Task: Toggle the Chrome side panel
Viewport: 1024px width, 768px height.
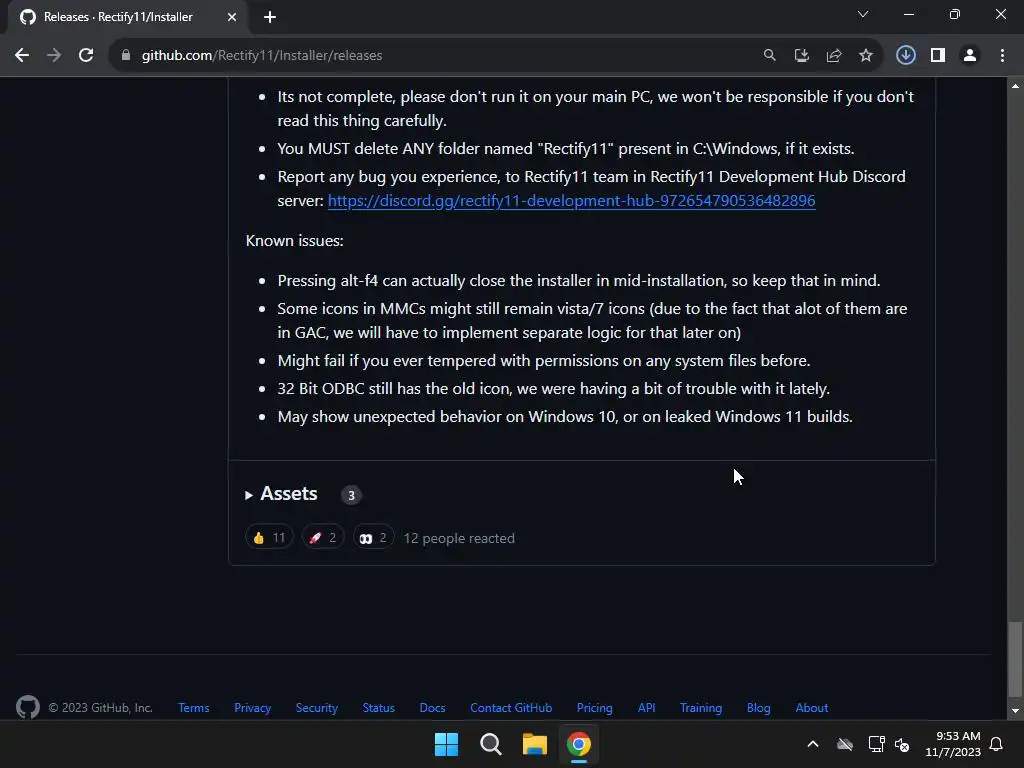Action: pyautogui.click(x=938, y=56)
